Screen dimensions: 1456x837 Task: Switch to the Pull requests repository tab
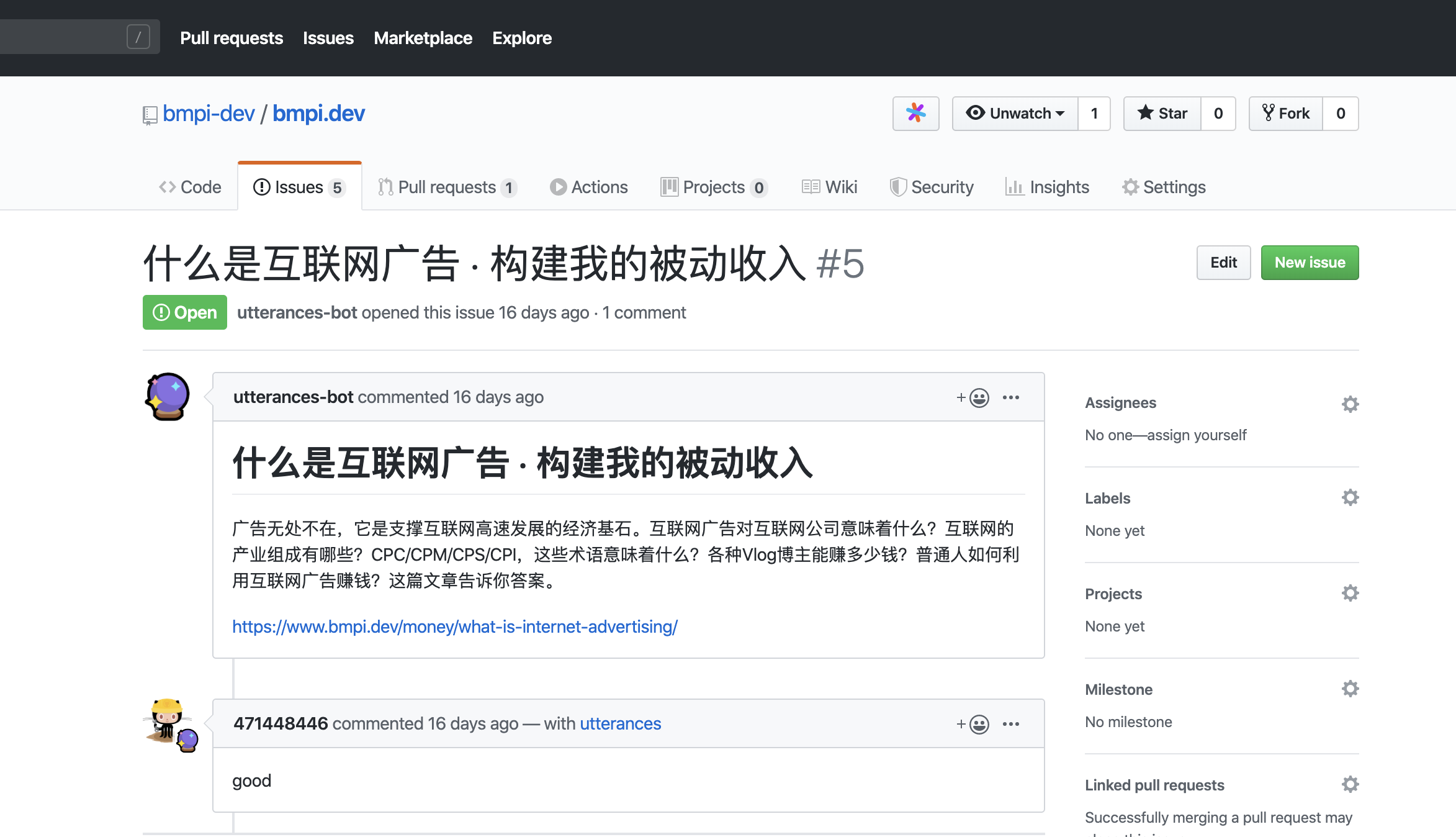(x=447, y=187)
